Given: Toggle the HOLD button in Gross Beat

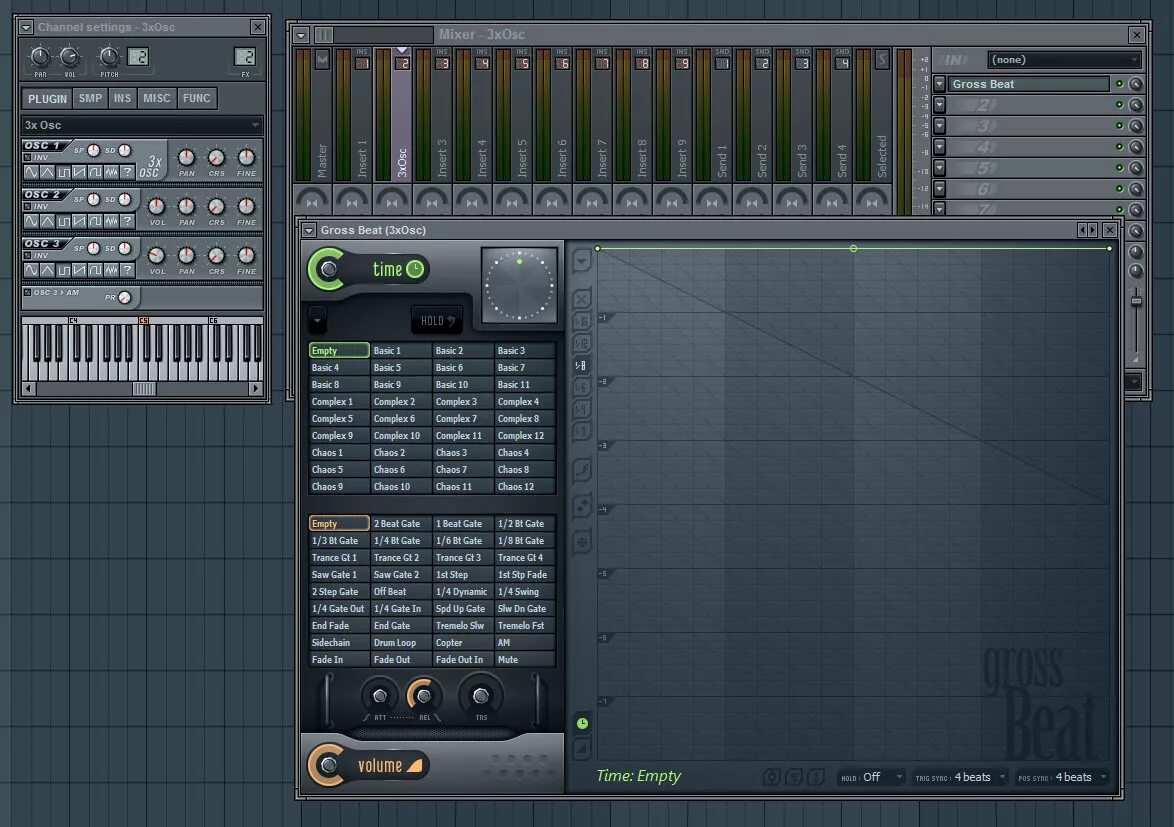Looking at the screenshot, I should [x=437, y=320].
